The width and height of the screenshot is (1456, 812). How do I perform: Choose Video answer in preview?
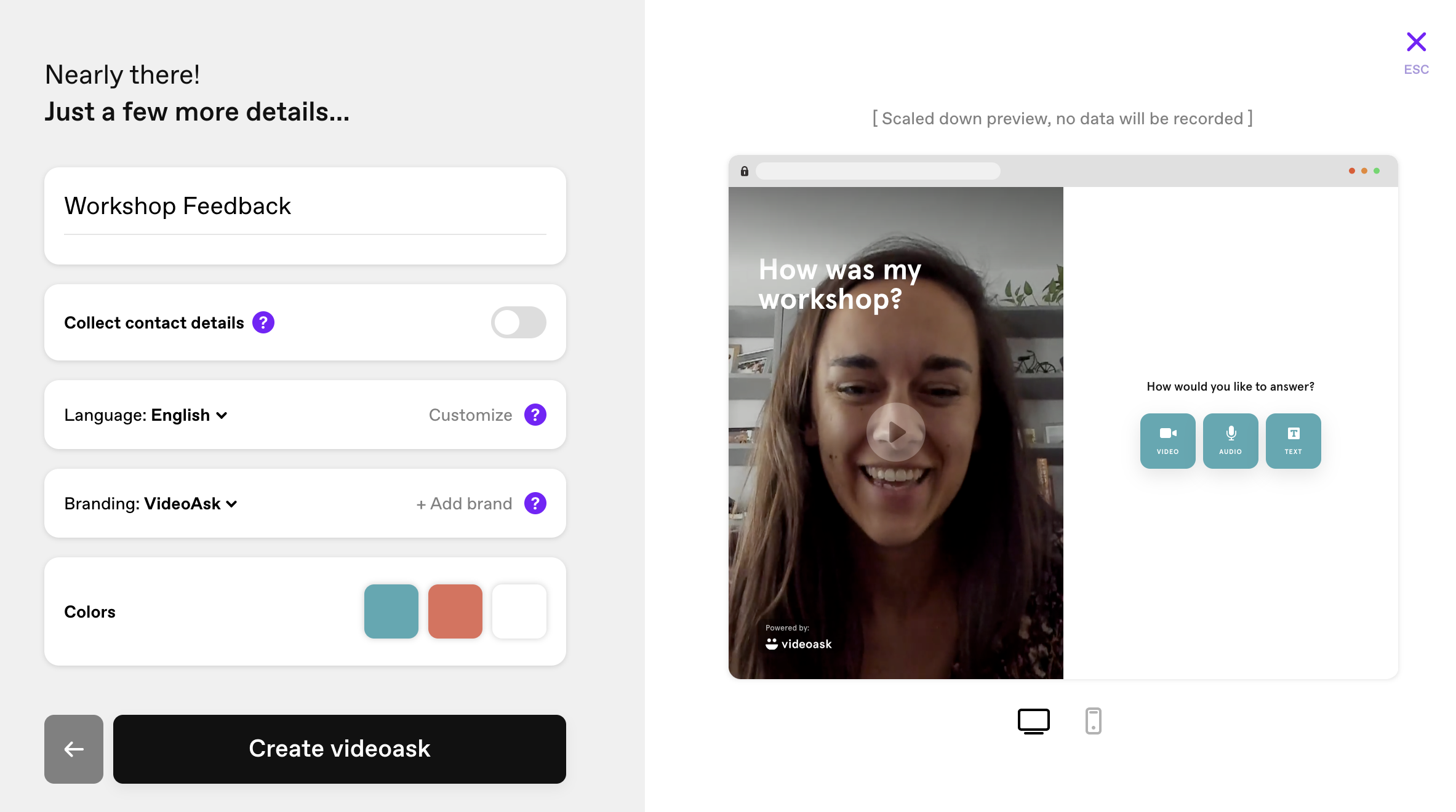coord(1168,440)
